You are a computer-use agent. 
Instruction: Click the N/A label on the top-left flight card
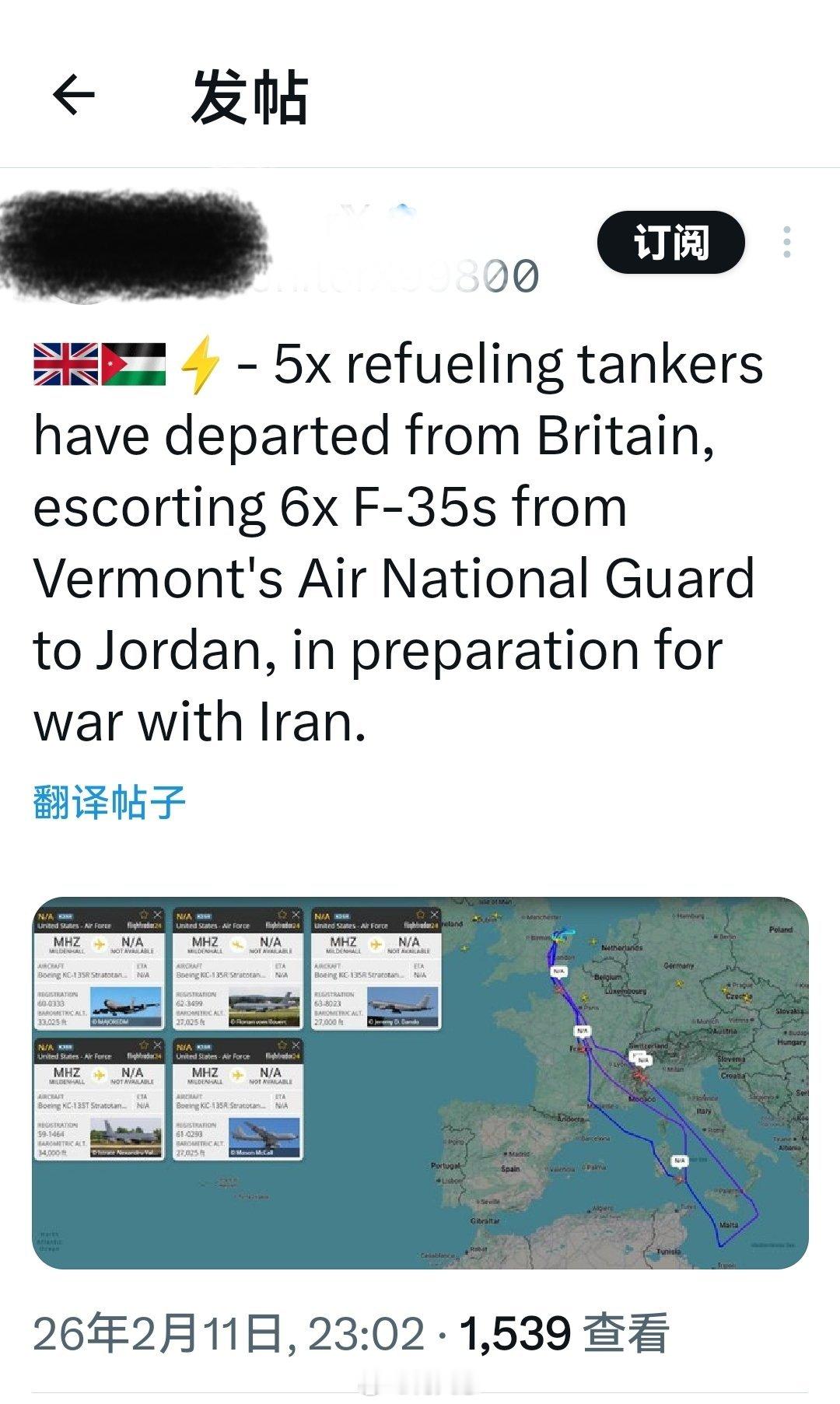pyautogui.click(x=44, y=915)
